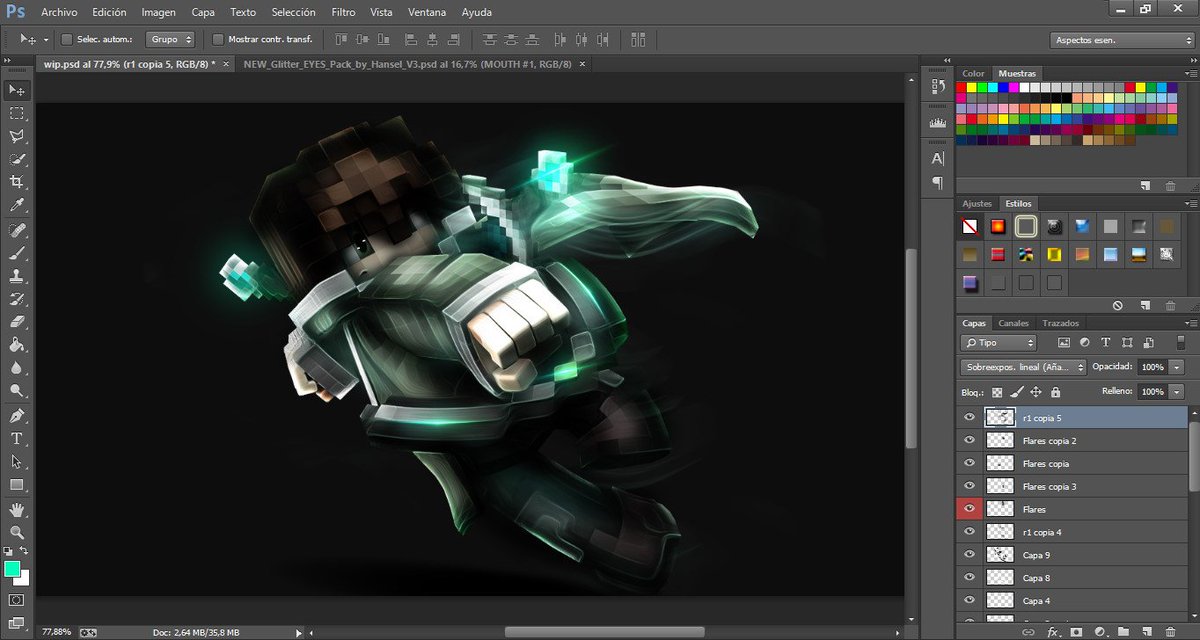Select the Crop tool in toolbar
This screenshot has width=1200, height=640.
[17, 182]
